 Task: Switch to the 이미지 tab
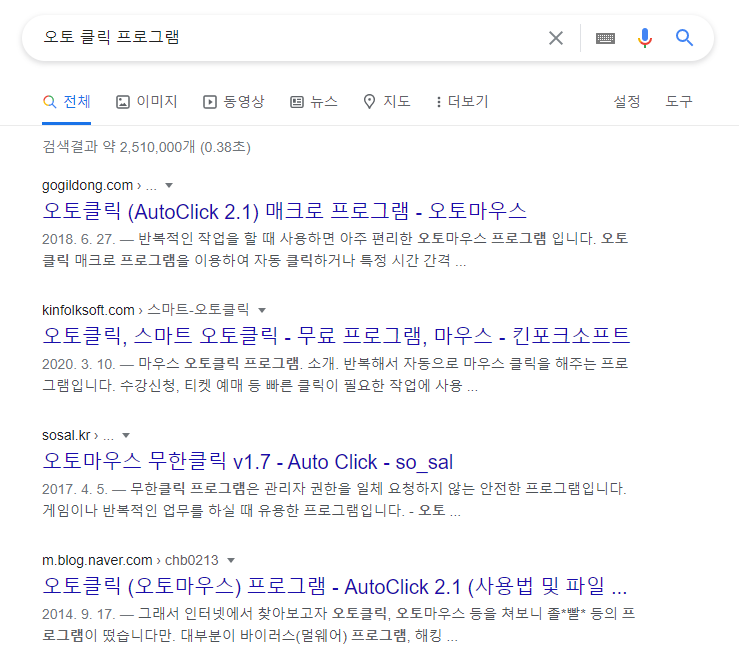tap(147, 102)
